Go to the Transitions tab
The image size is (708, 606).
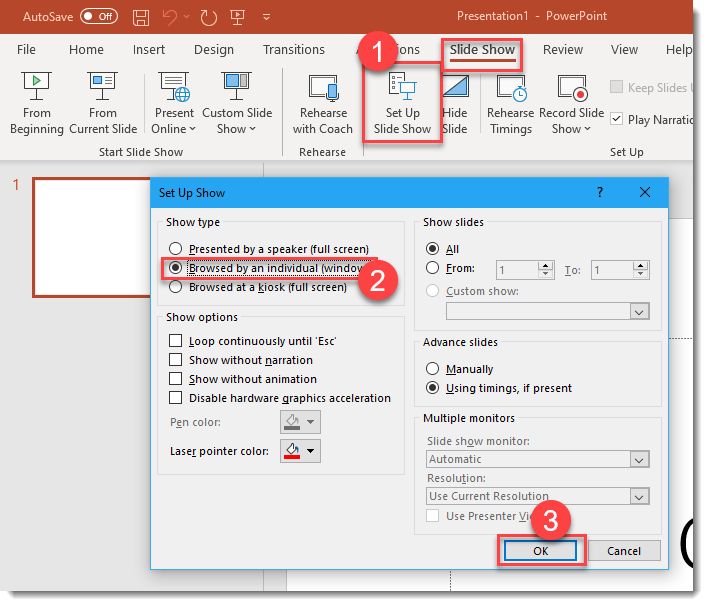coord(293,49)
